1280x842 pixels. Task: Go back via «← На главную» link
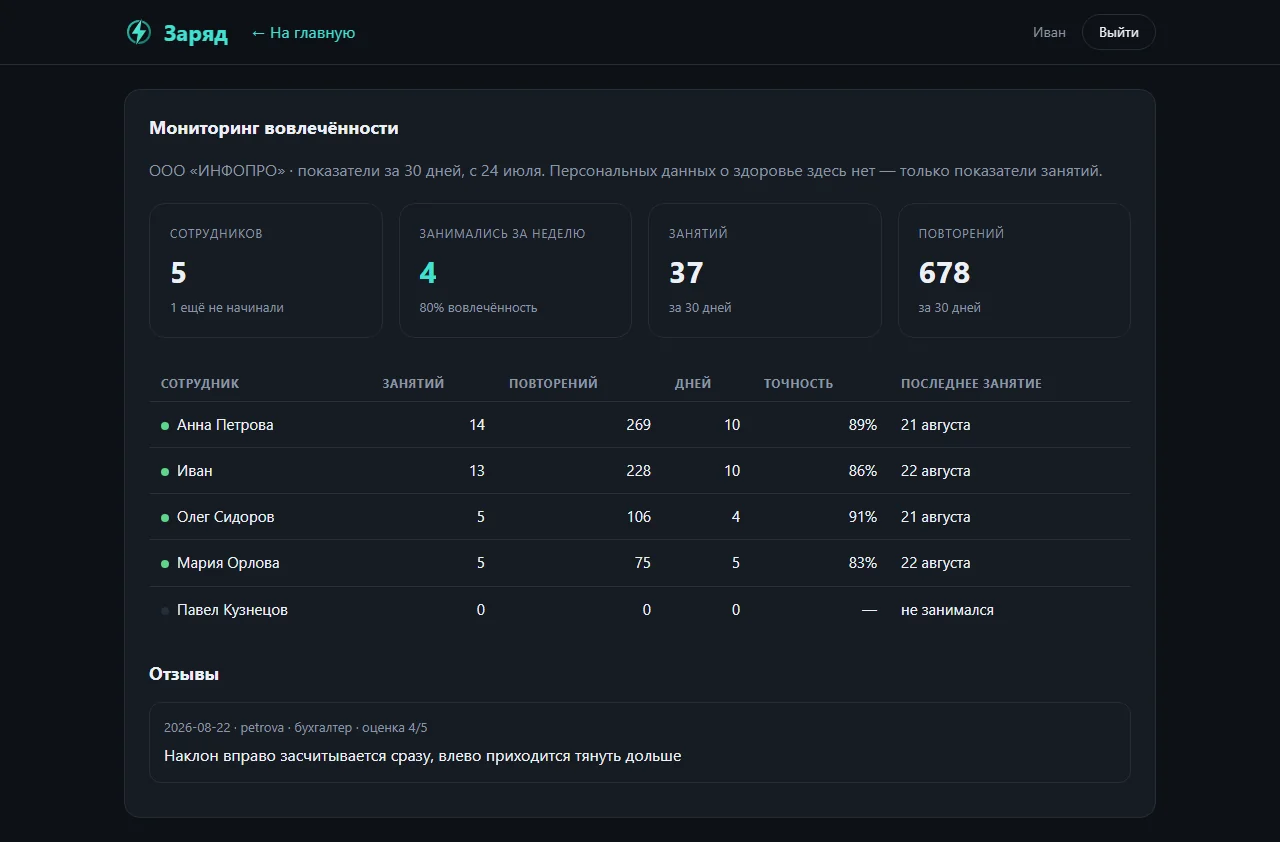(303, 33)
